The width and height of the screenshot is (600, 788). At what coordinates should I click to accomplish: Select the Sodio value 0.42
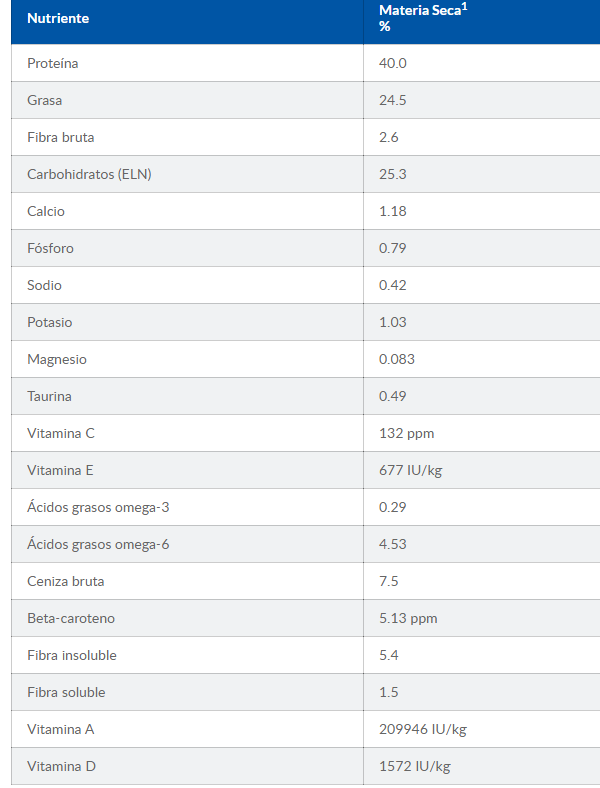click(392, 285)
